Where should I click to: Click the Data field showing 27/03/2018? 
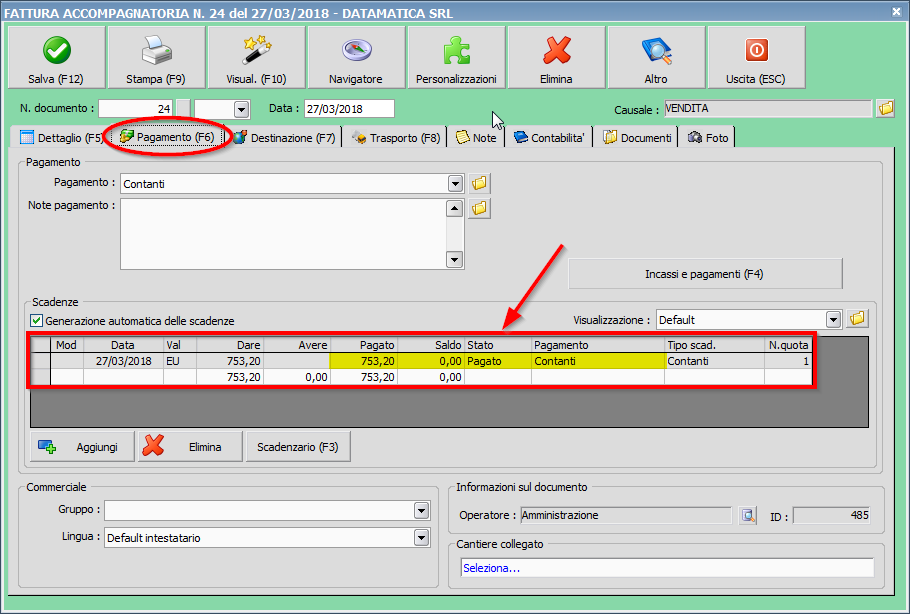click(349, 109)
